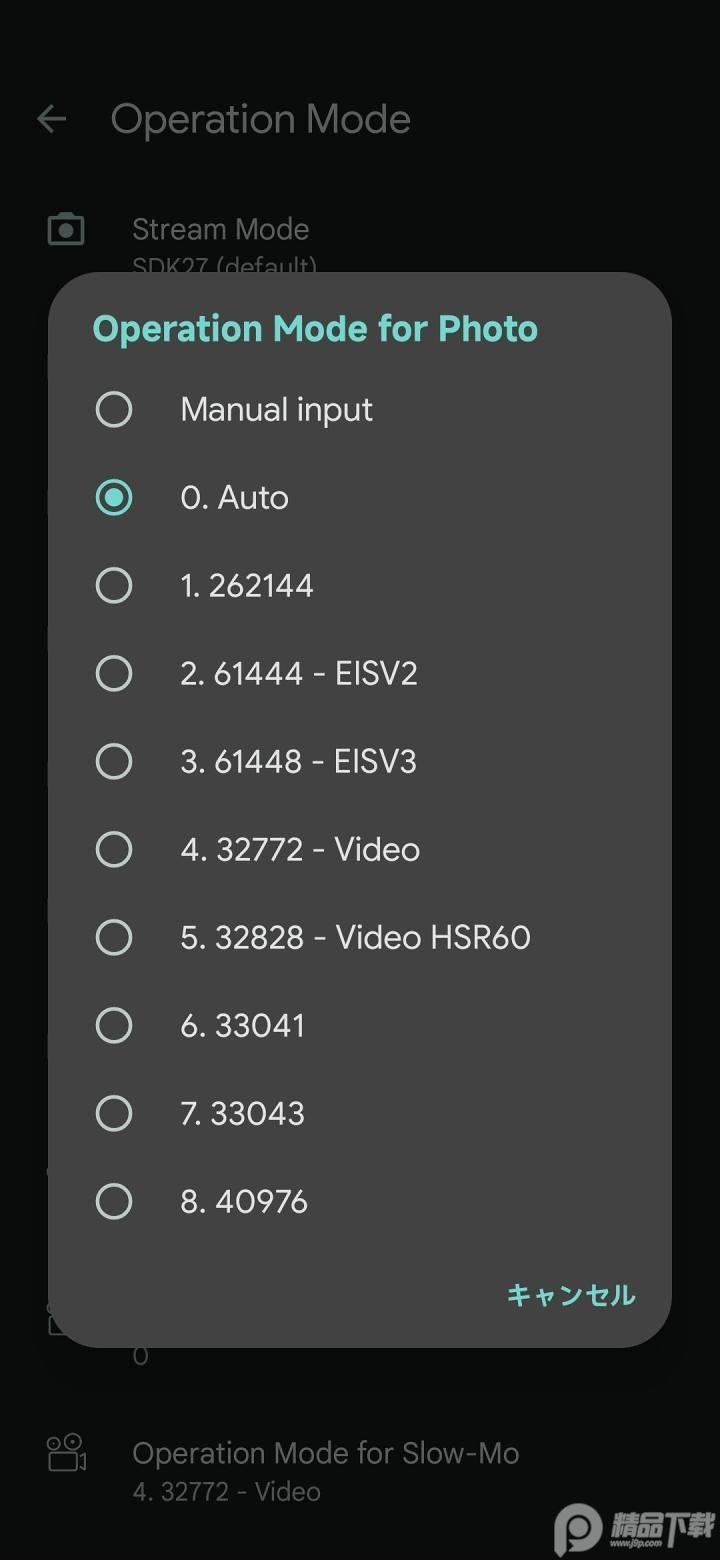720x1560 pixels.
Task: Select the 0. Auto radio button
Action: click(x=113, y=497)
